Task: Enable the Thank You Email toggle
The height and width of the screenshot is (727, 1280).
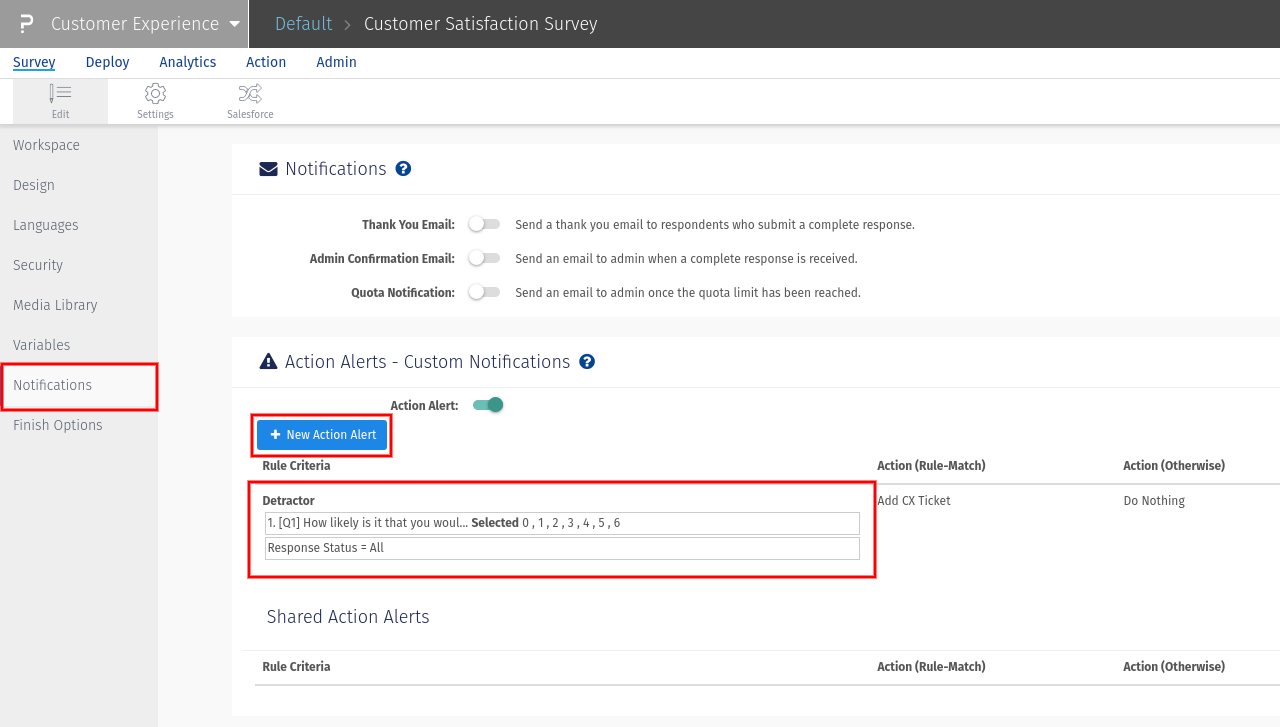Action: [x=484, y=224]
